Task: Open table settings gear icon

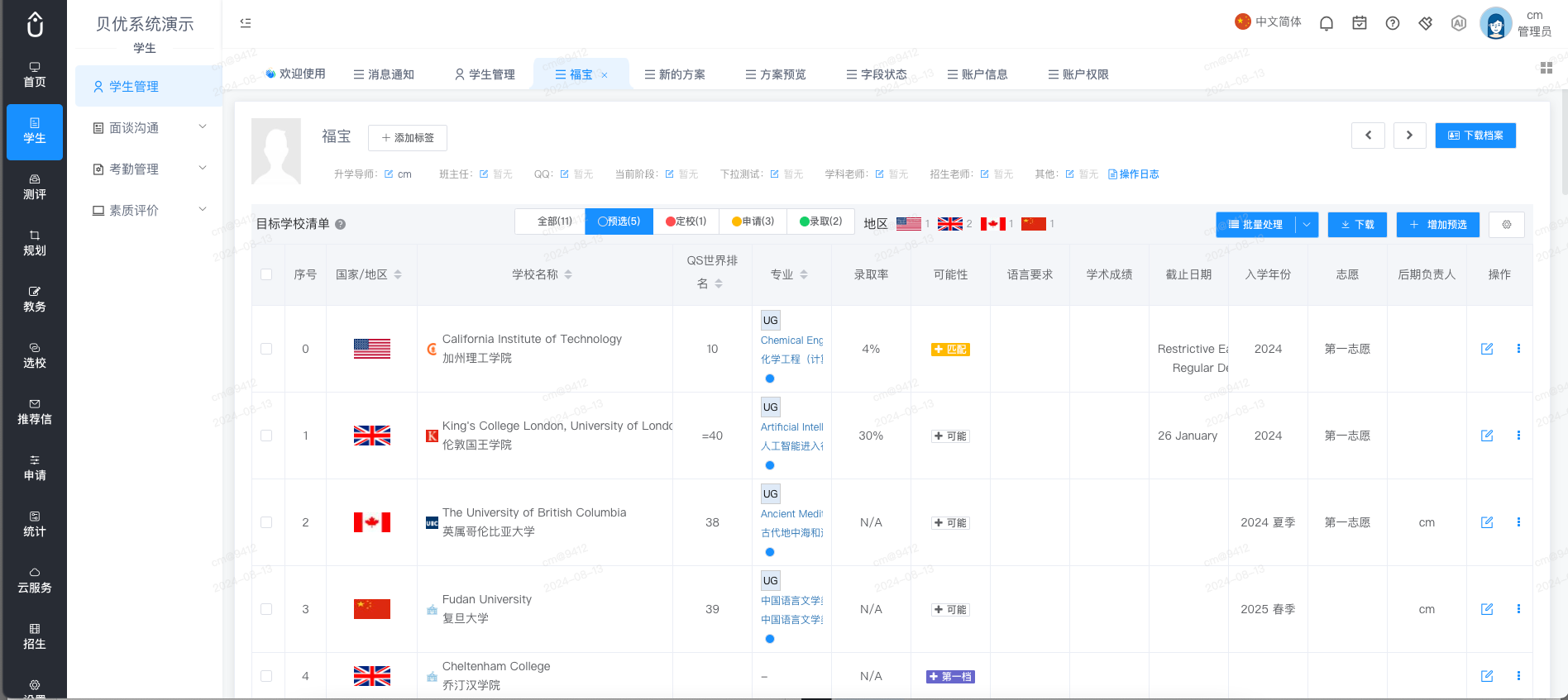Action: point(1507,225)
